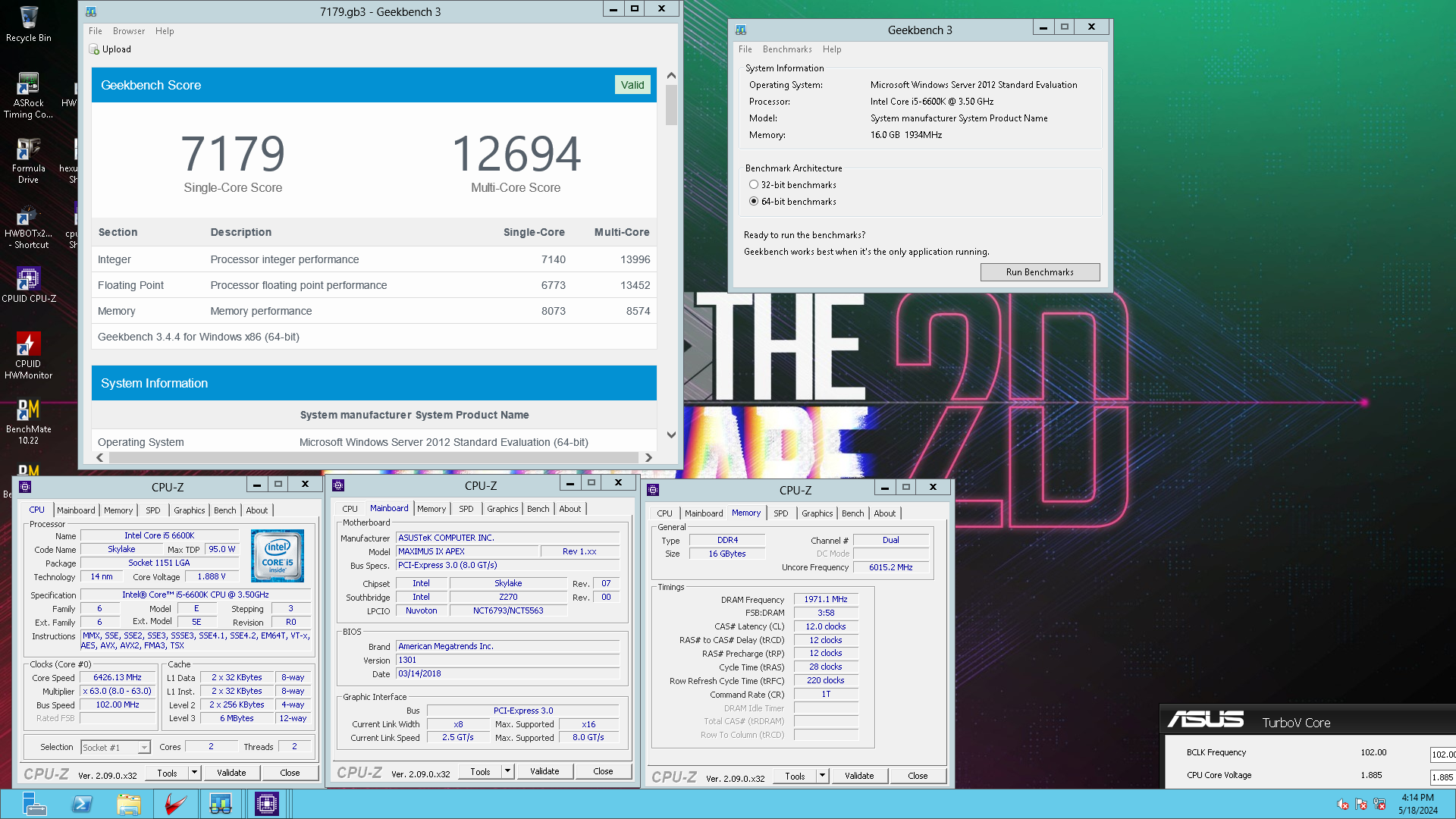
Task: Switch to Mainboard tab in Memory CPU-Z window
Action: coord(704,513)
